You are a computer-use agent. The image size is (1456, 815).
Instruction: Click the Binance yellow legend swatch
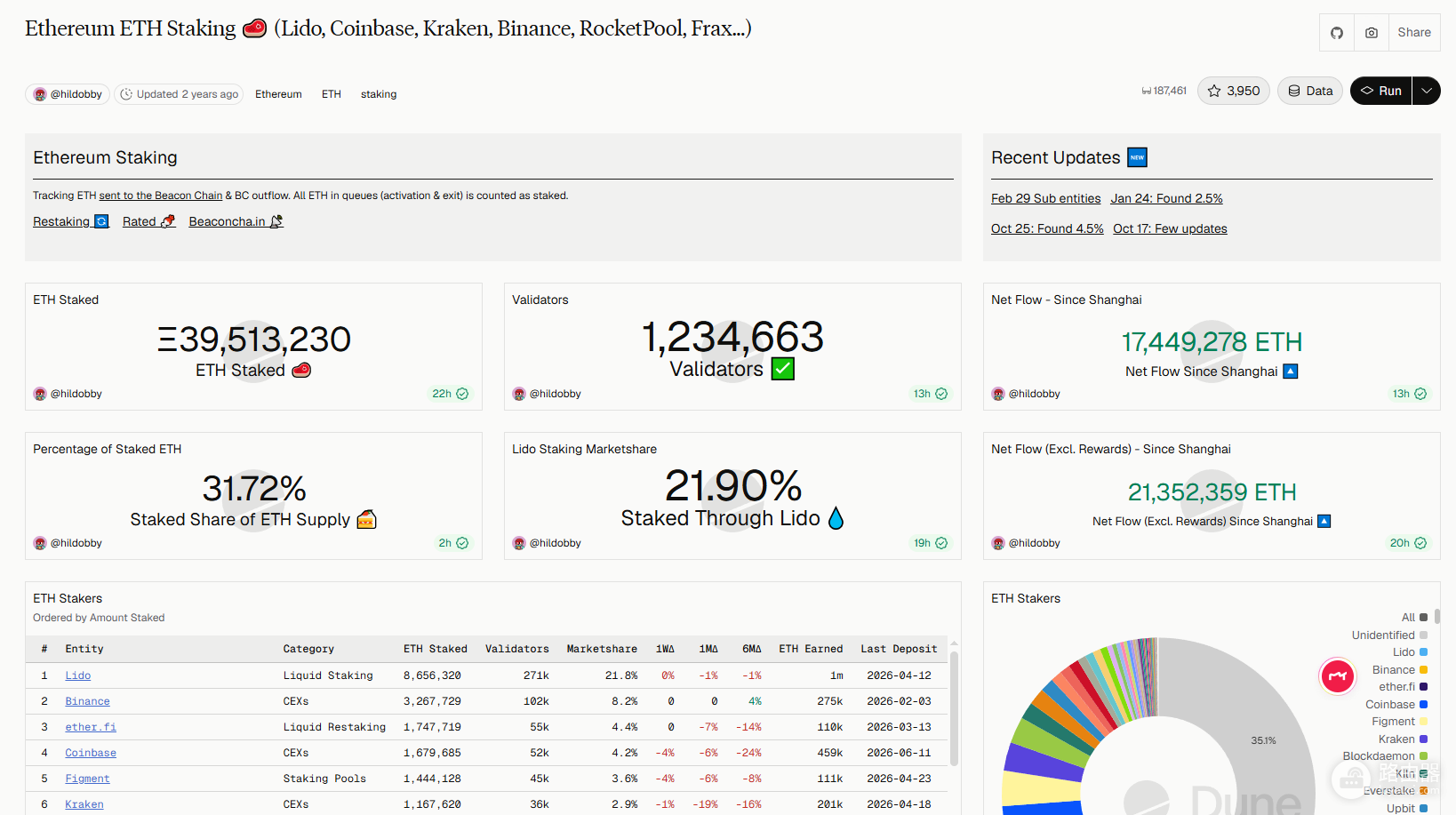(x=1423, y=670)
